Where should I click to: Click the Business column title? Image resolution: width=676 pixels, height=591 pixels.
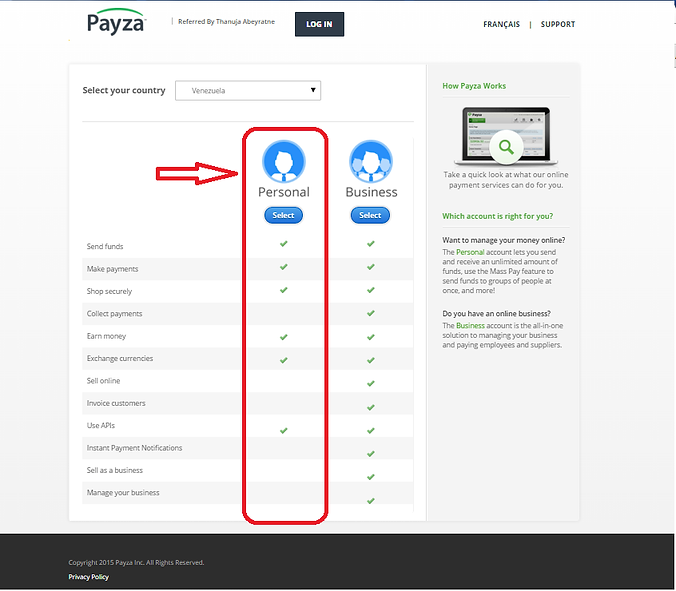click(x=371, y=192)
